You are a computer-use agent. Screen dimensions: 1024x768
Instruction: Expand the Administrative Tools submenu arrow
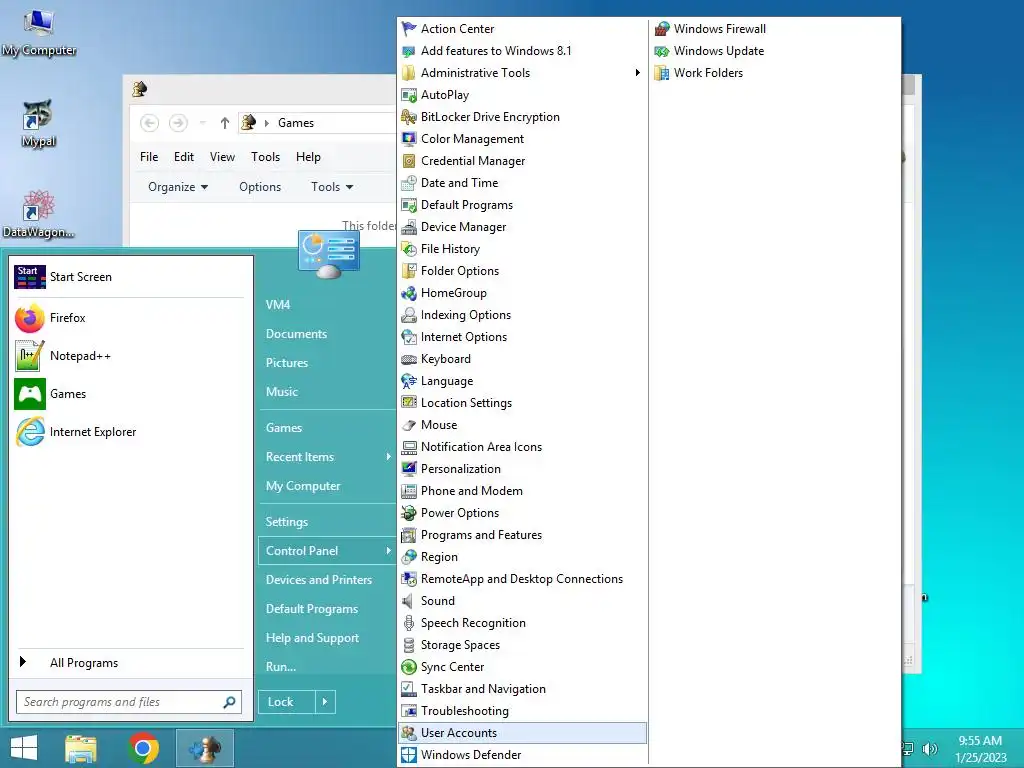[x=637, y=72]
